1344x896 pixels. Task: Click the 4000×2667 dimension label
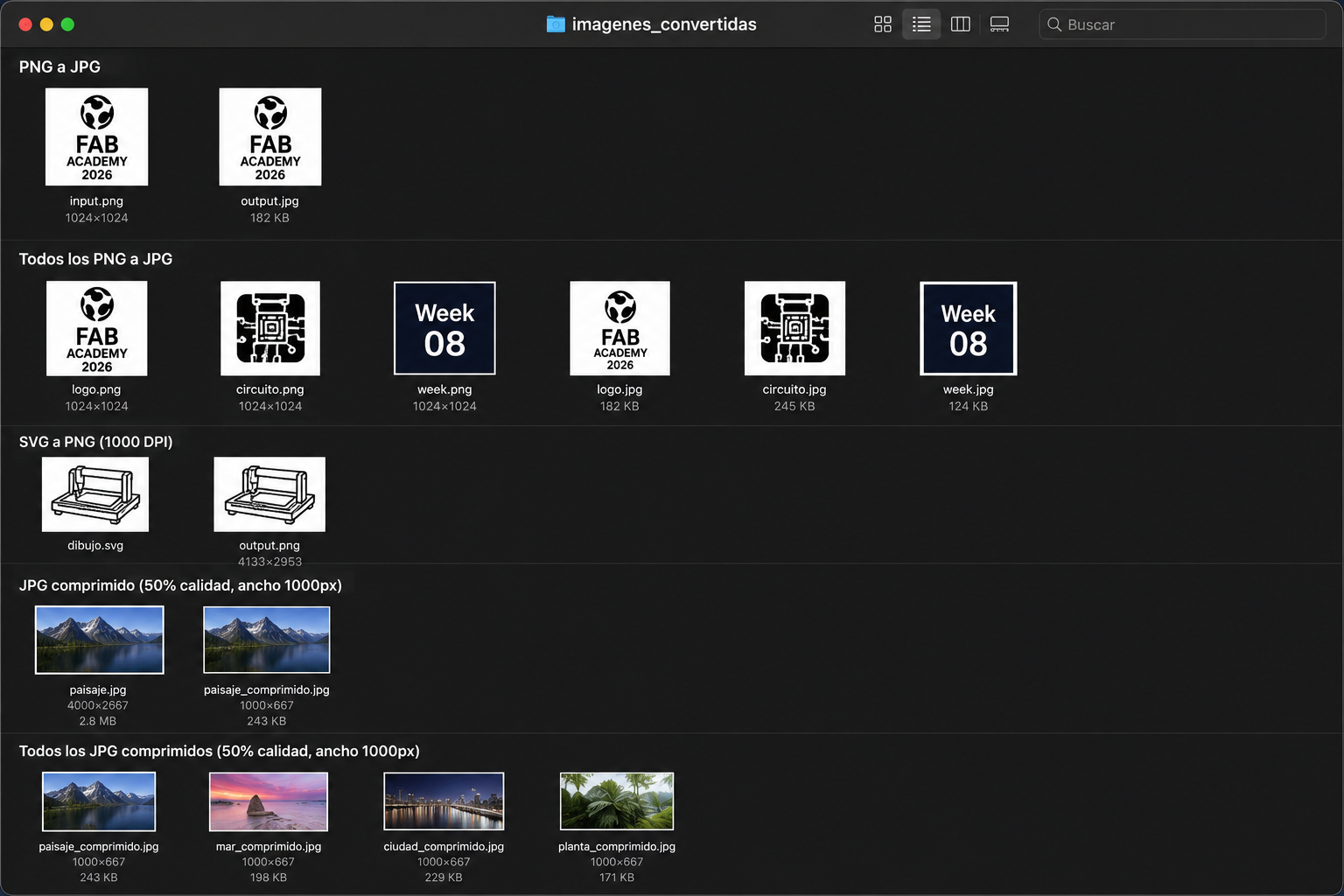pos(98,705)
